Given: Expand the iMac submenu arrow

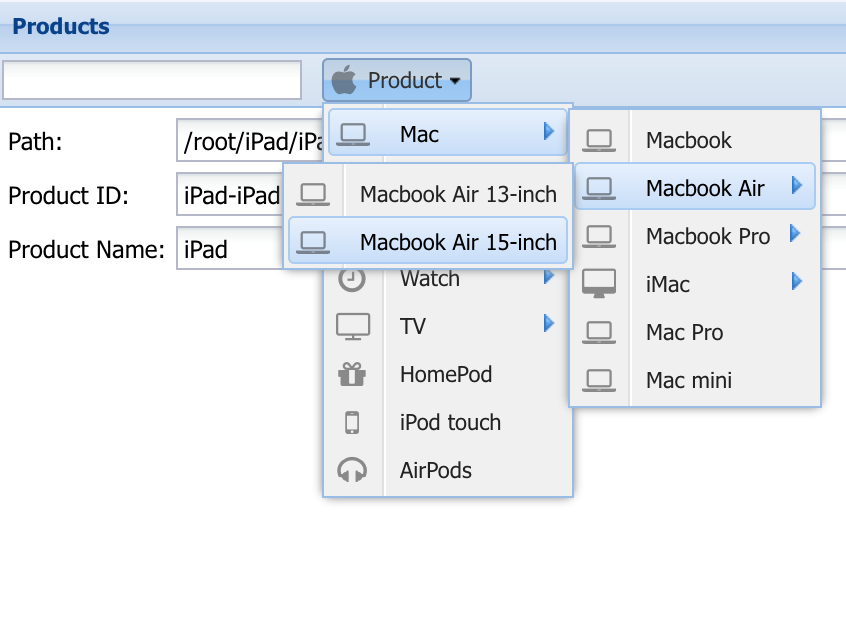Looking at the screenshot, I should [797, 281].
